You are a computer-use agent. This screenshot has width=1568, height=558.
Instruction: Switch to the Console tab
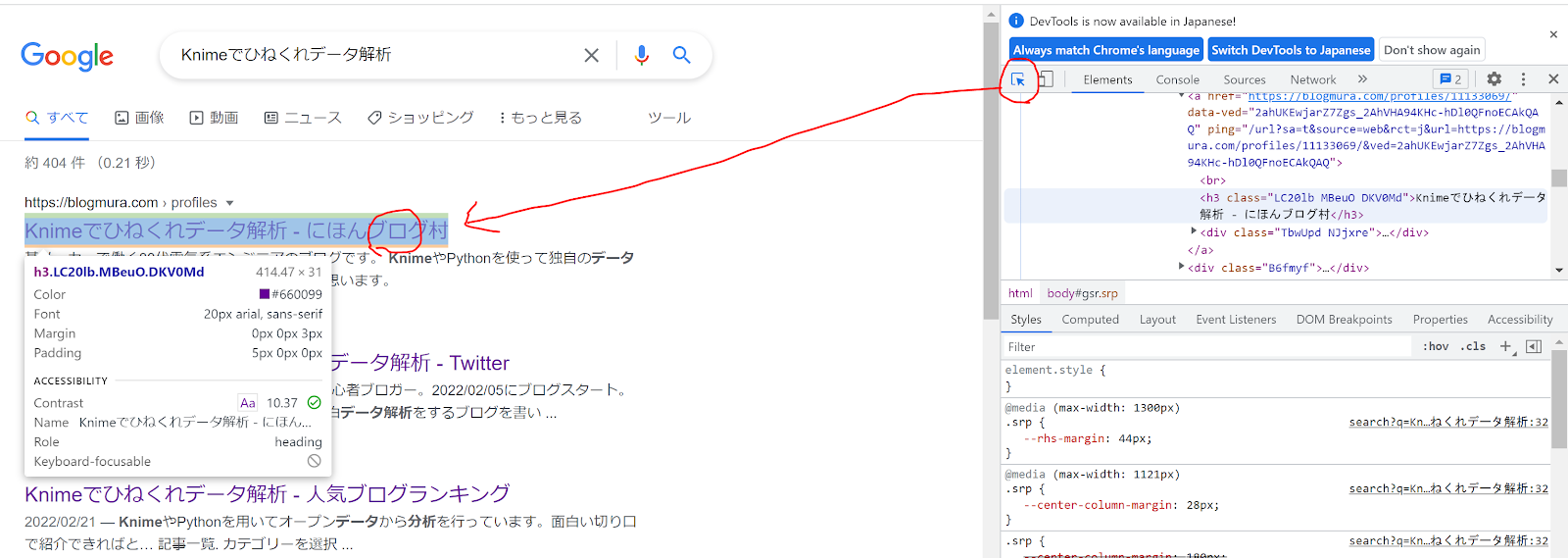[x=1177, y=80]
